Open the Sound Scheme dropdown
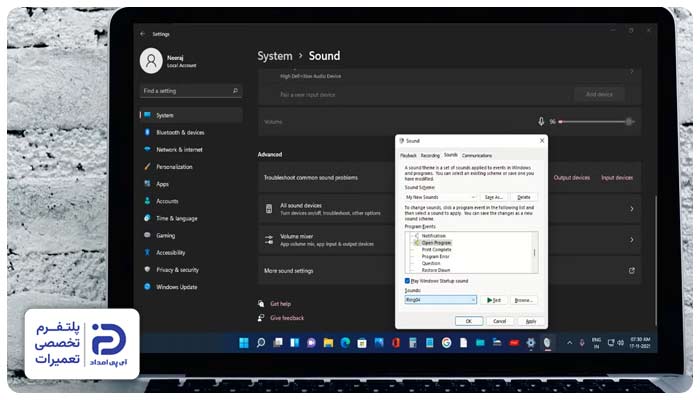 [x=441, y=197]
